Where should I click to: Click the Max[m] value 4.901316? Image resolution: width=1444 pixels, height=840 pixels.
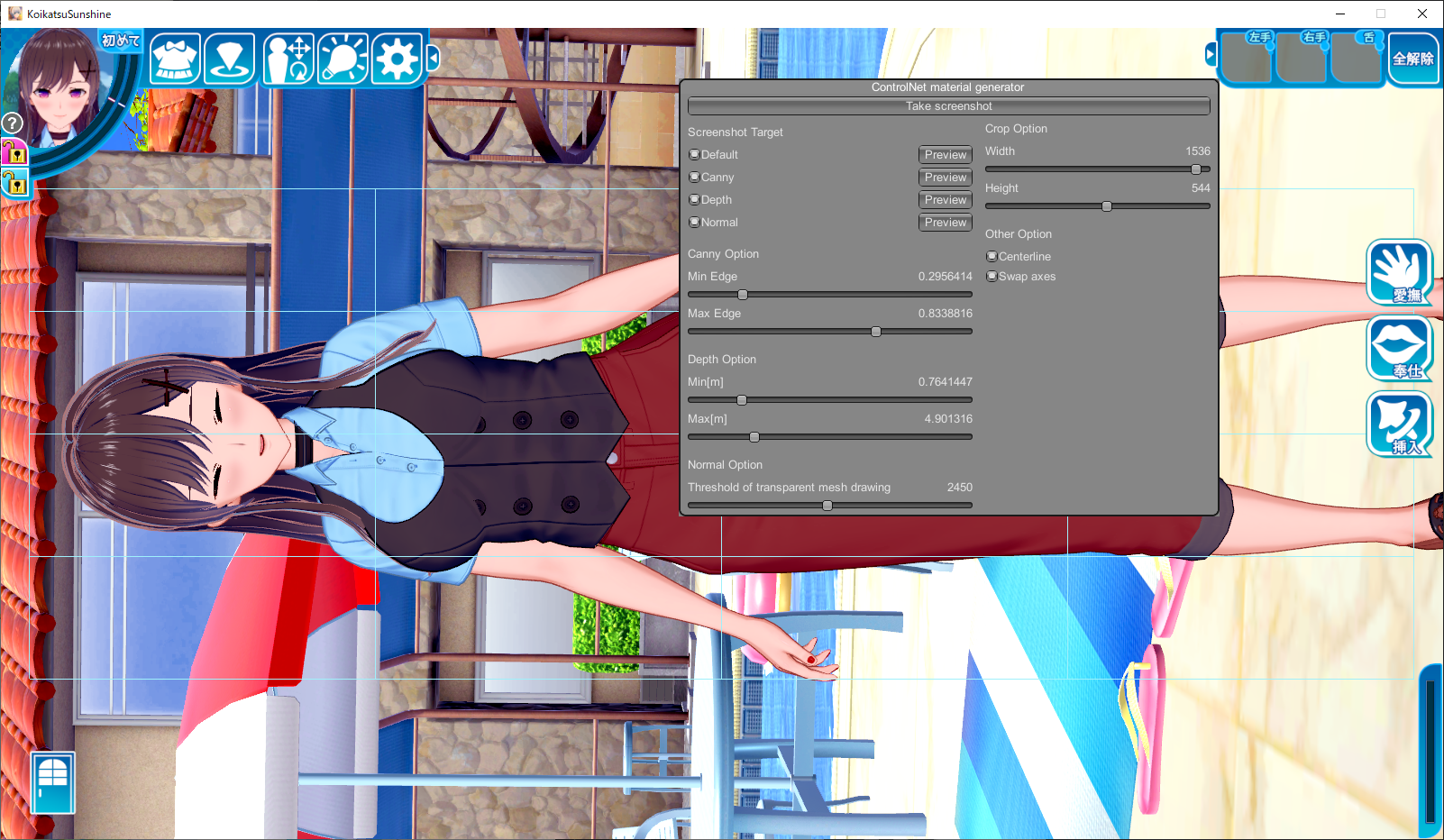(948, 419)
